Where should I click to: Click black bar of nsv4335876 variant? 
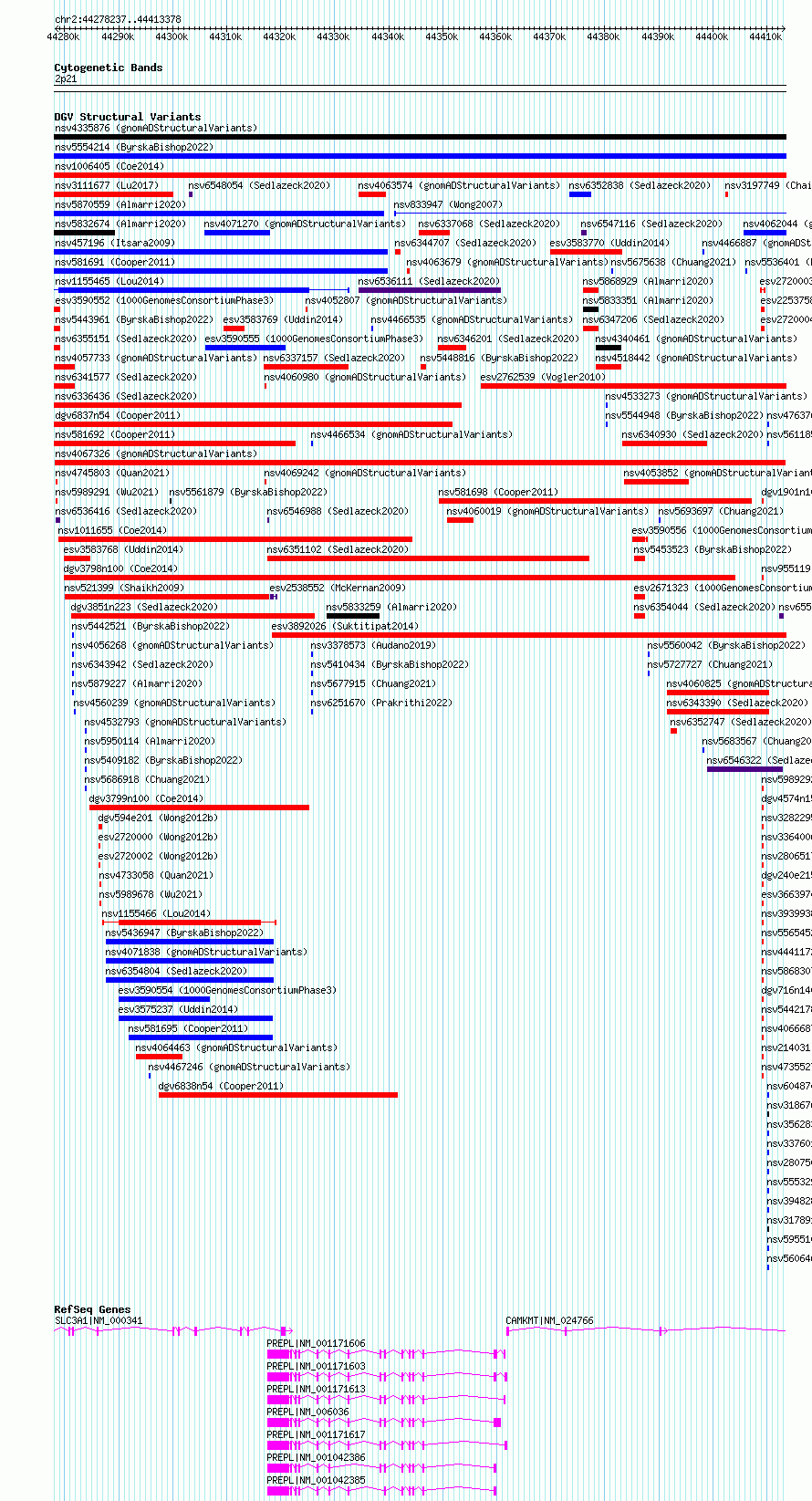pyautogui.click(x=420, y=137)
